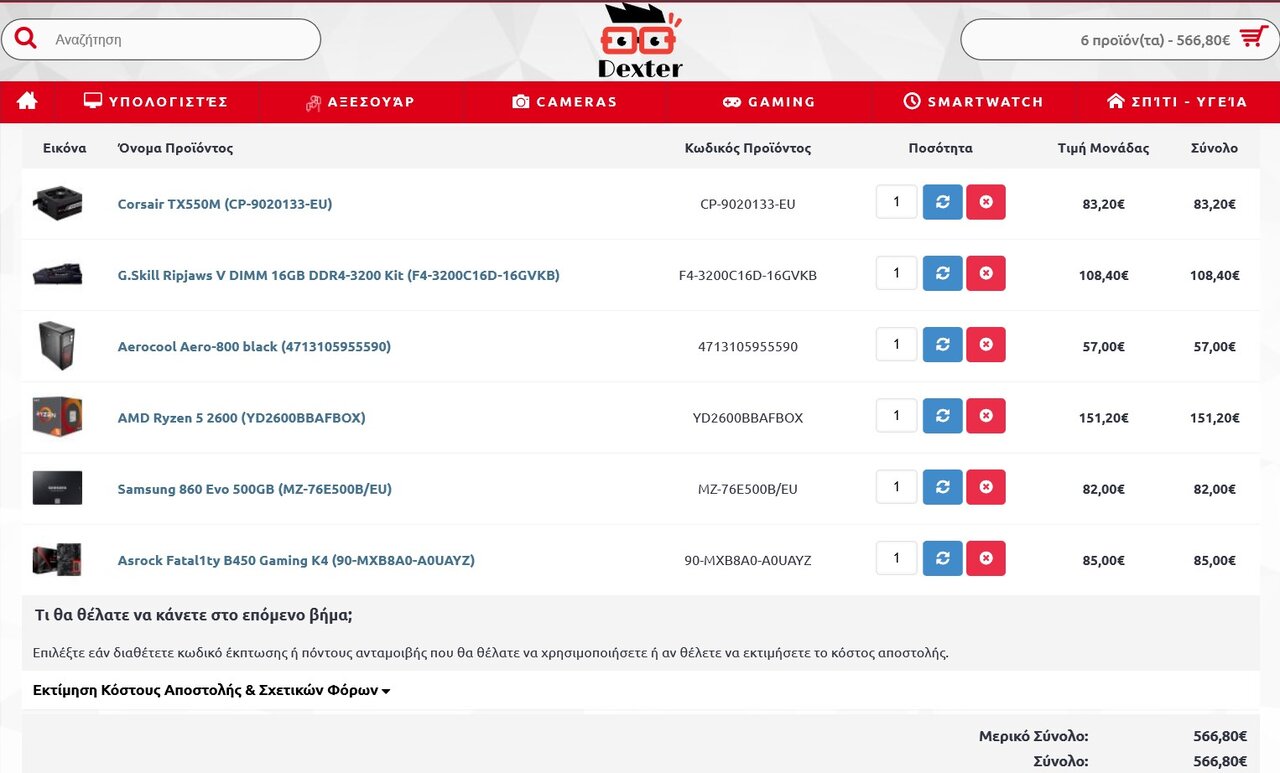
Task: Click the Τιμή Μονάδας column header
Action: (x=1103, y=148)
